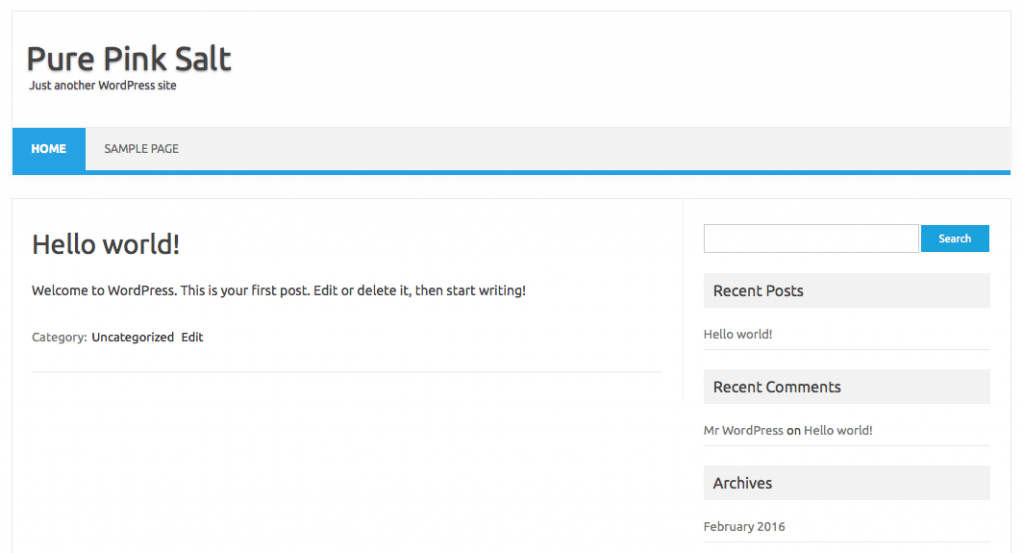Open Hello world! in Recent Comments
Image resolution: width=1024 pixels, height=553 pixels.
tap(838, 430)
